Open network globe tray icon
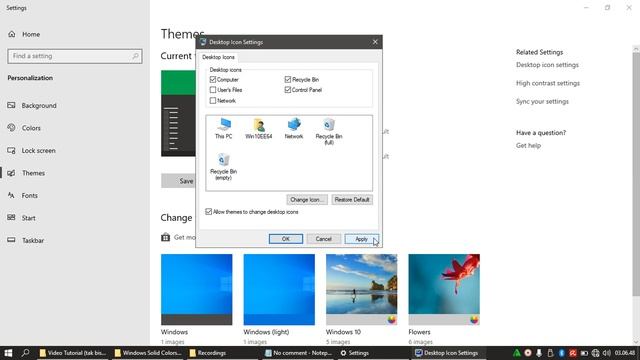This screenshot has height=360, width=640. pos(596,353)
